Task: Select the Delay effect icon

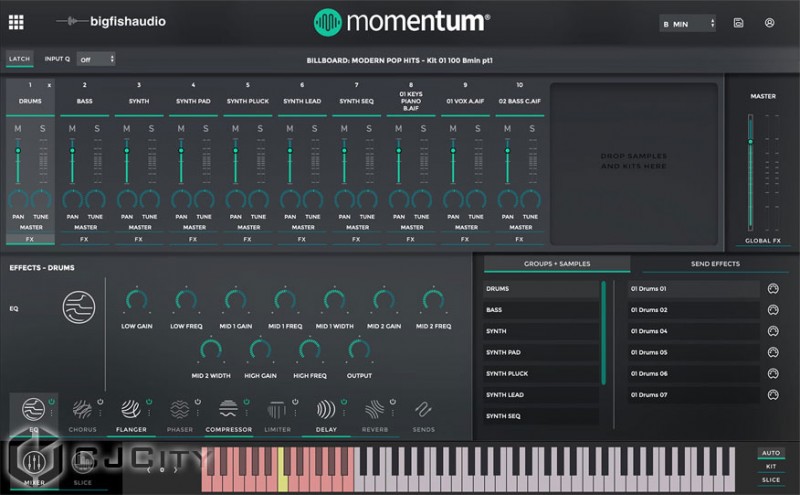Action: click(x=326, y=409)
